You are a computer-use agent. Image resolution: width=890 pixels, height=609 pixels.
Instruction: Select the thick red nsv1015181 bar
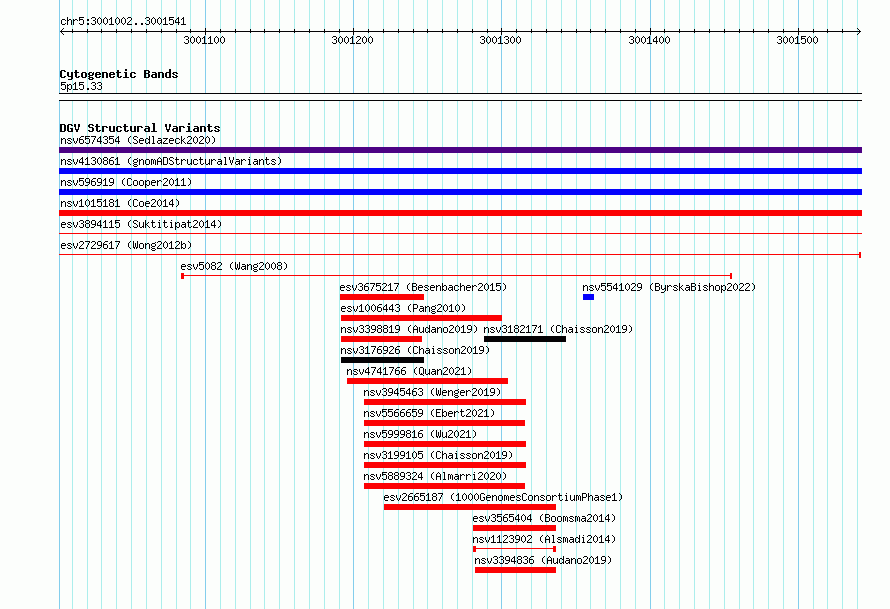(x=460, y=213)
